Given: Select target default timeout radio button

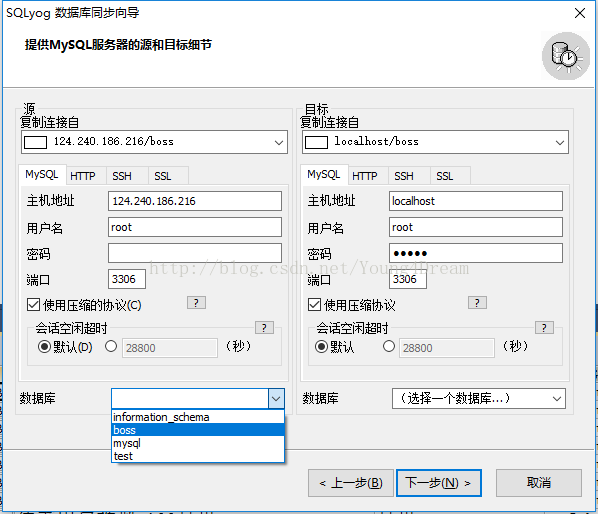Looking at the screenshot, I should pyautogui.click(x=321, y=347).
